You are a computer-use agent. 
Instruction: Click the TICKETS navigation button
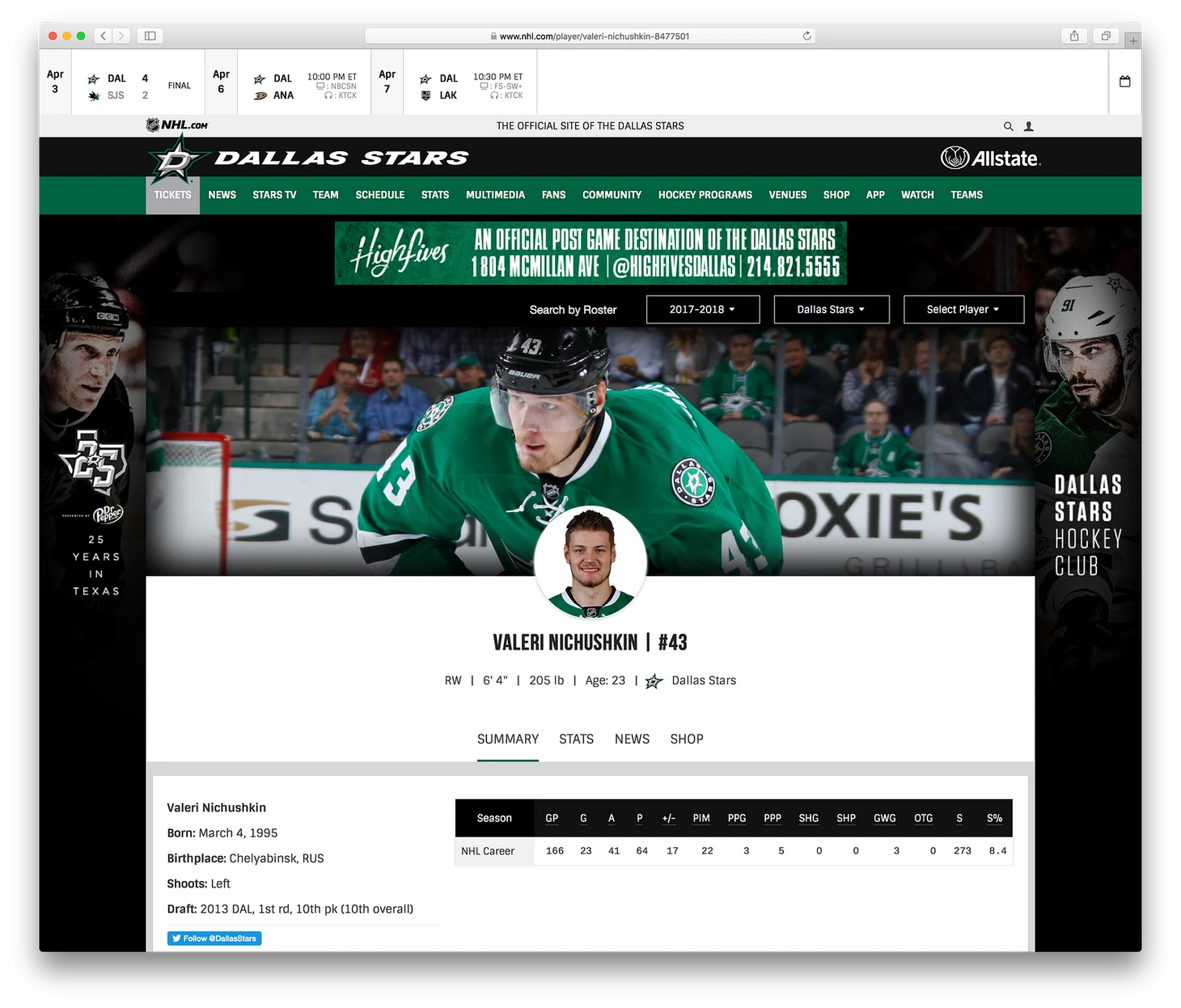172,195
